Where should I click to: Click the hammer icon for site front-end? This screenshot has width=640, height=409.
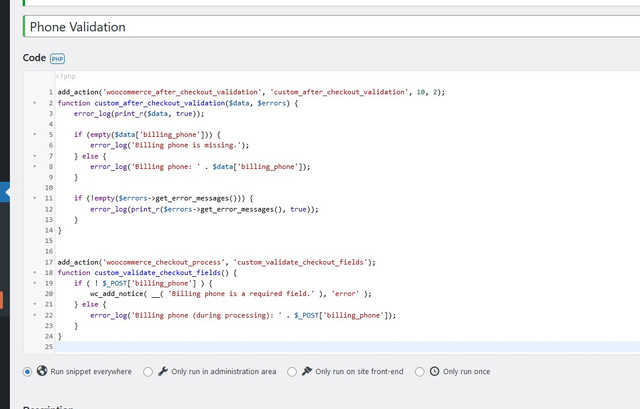coord(307,371)
